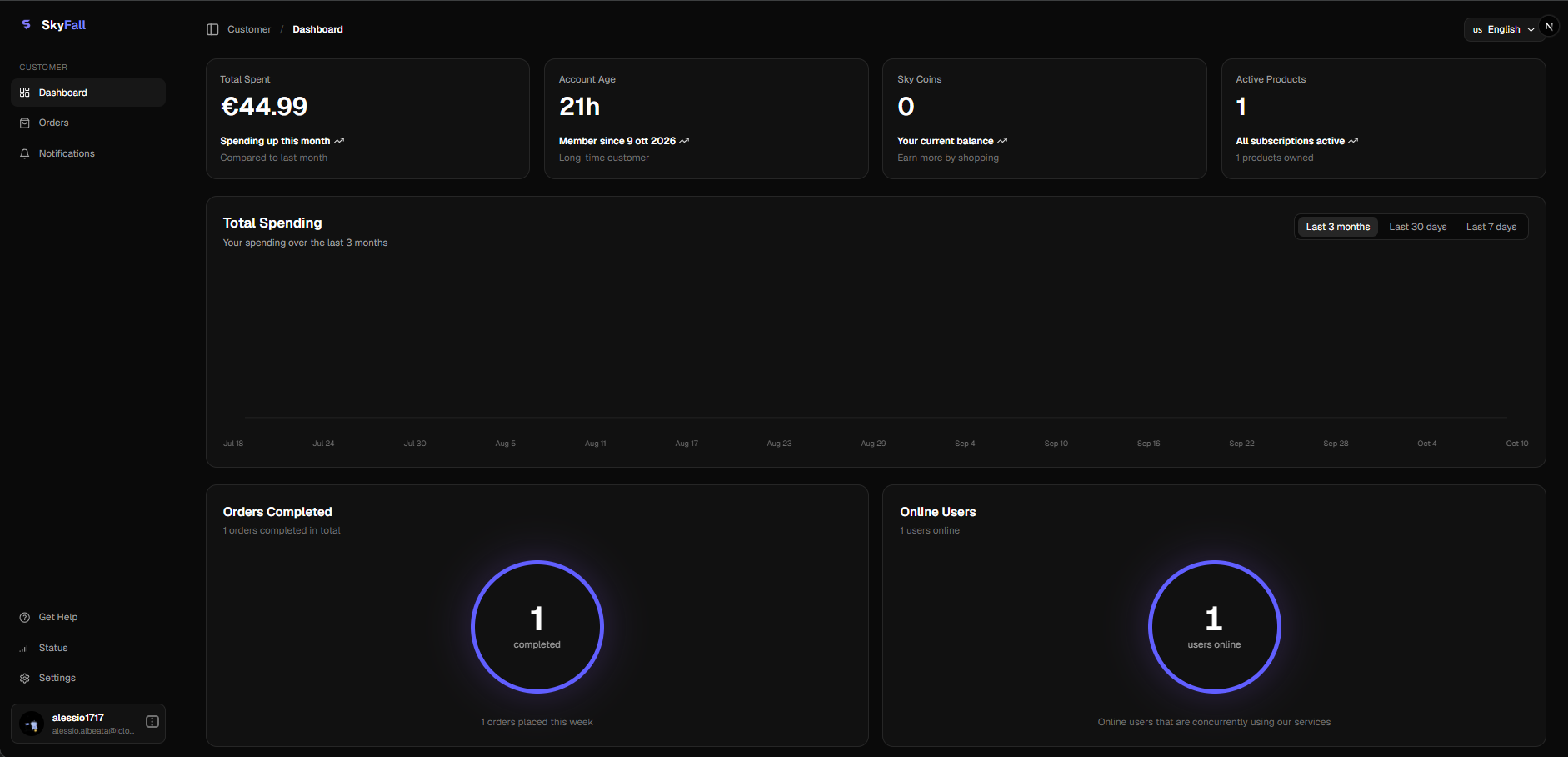
Task: Click the trend arrow beside Member since
Action: click(x=684, y=141)
